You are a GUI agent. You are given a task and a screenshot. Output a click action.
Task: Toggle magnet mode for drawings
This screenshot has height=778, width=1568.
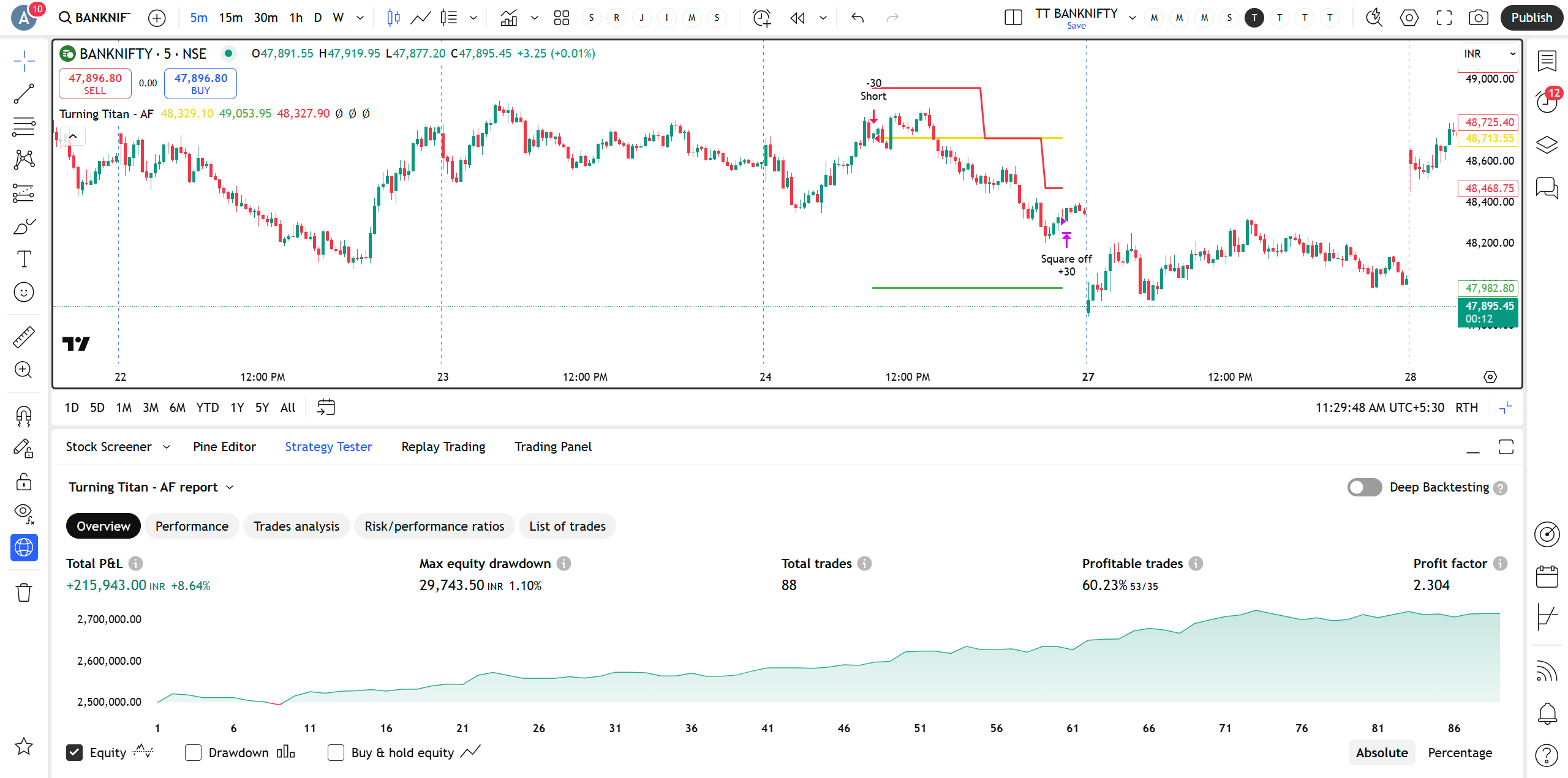pyautogui.click(x=24, y=416)
